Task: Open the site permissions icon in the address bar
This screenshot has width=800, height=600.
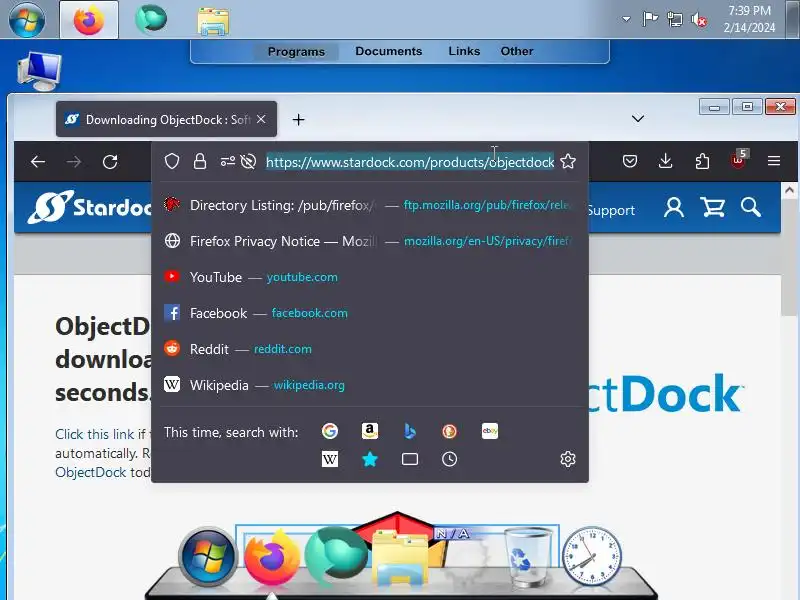Action: pos(228,162)
